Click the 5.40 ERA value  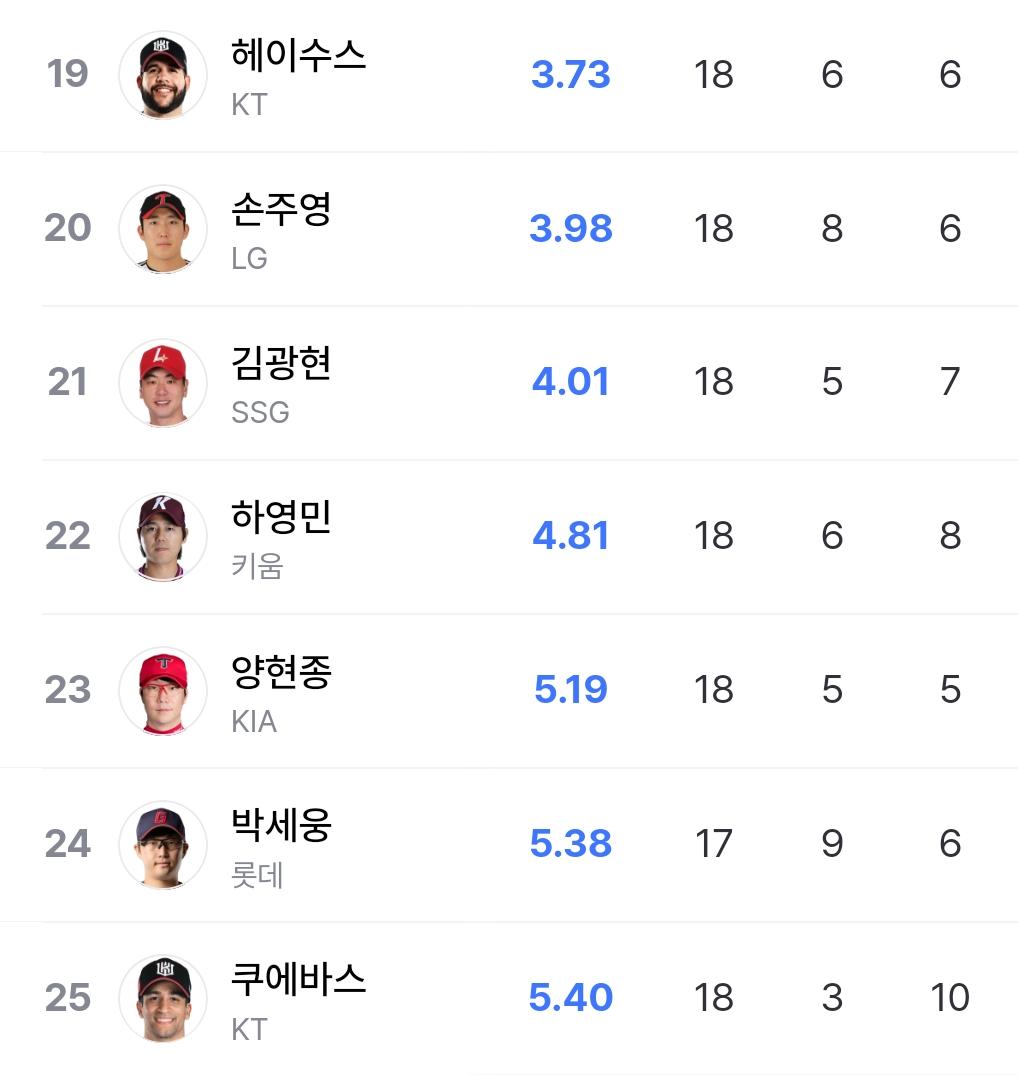(x=570, y=998)
